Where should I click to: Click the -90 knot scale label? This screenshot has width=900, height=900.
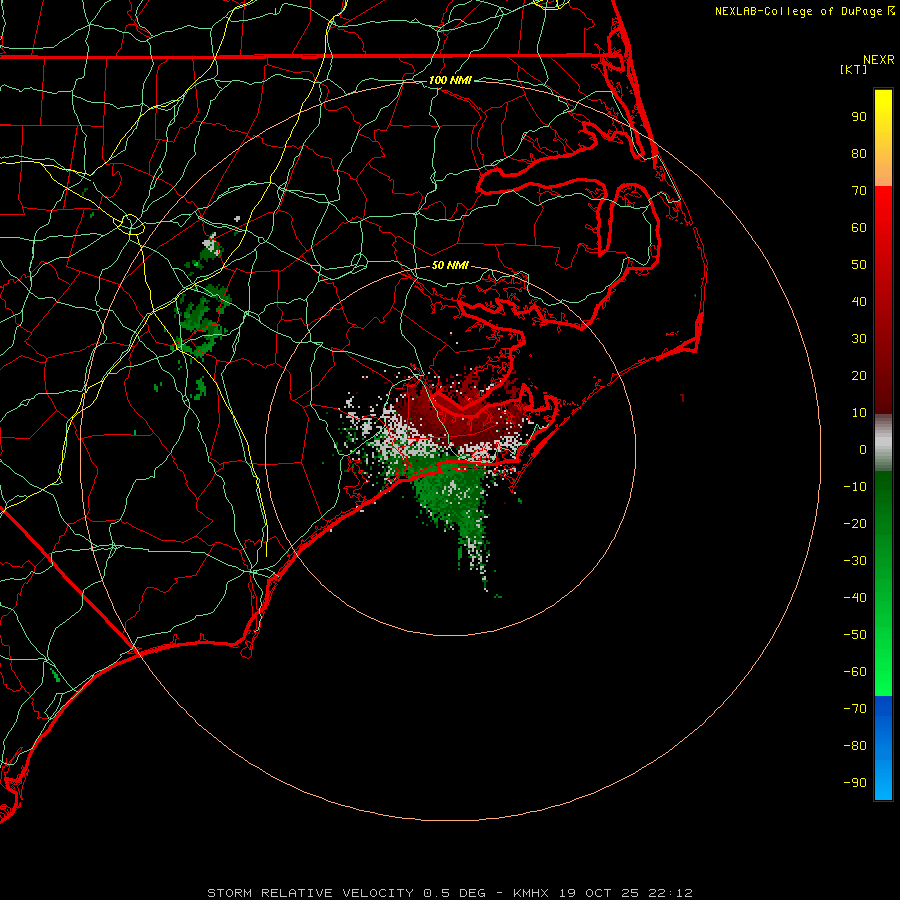tap(855, 783)
